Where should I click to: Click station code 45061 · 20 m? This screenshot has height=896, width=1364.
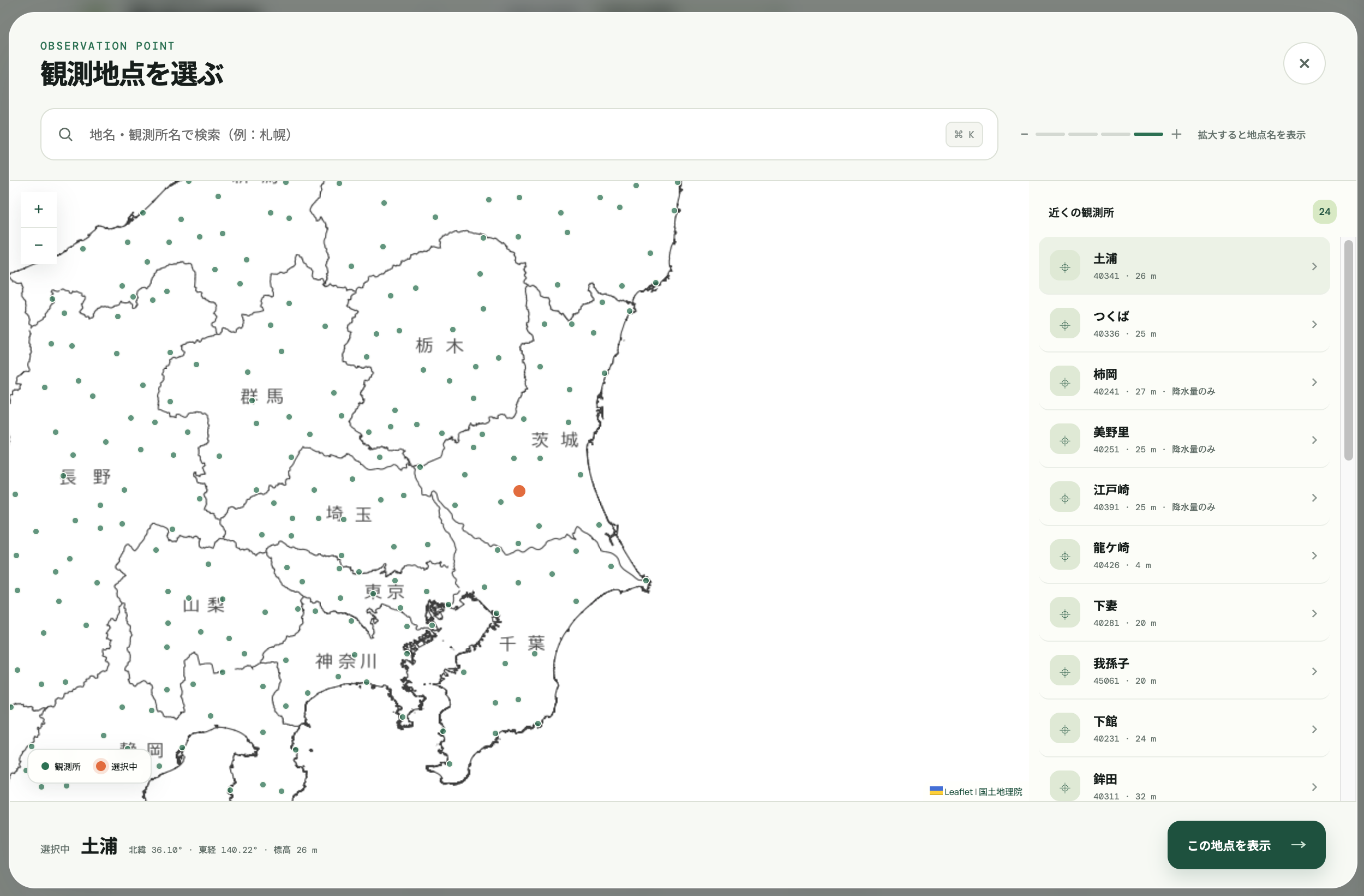[1124, 681]
